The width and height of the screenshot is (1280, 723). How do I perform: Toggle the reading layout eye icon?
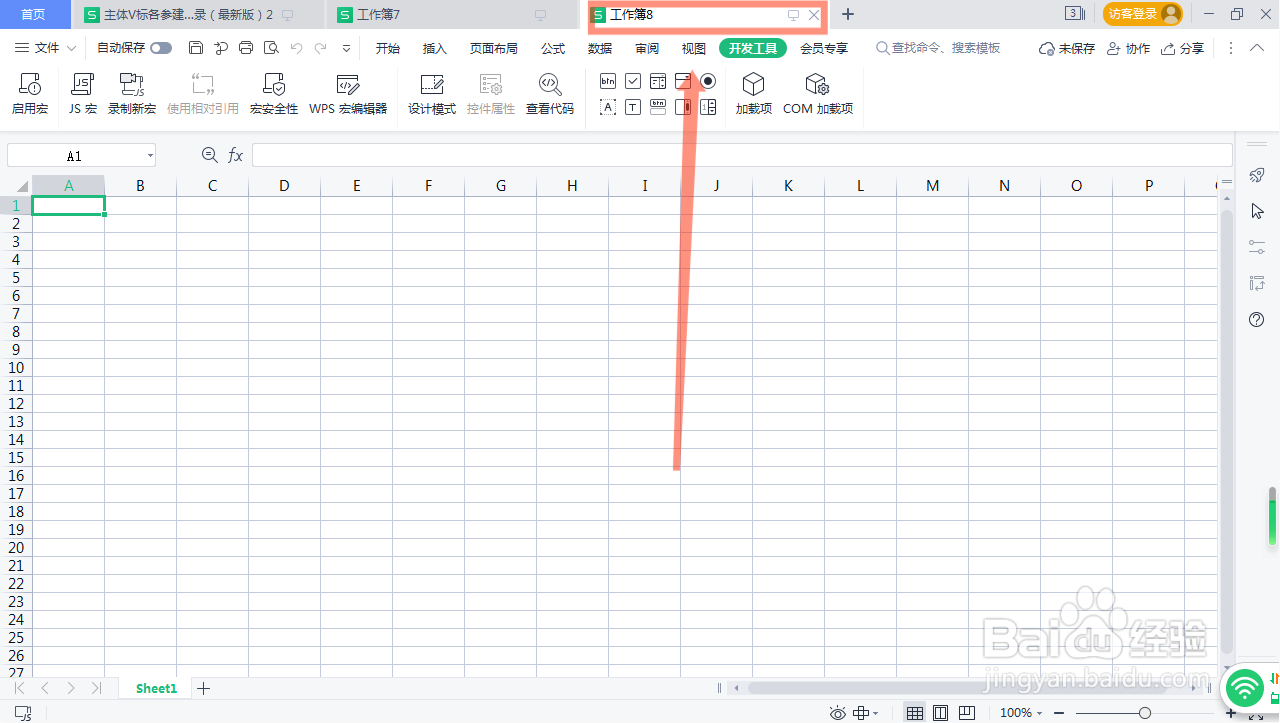click(838, 712)
